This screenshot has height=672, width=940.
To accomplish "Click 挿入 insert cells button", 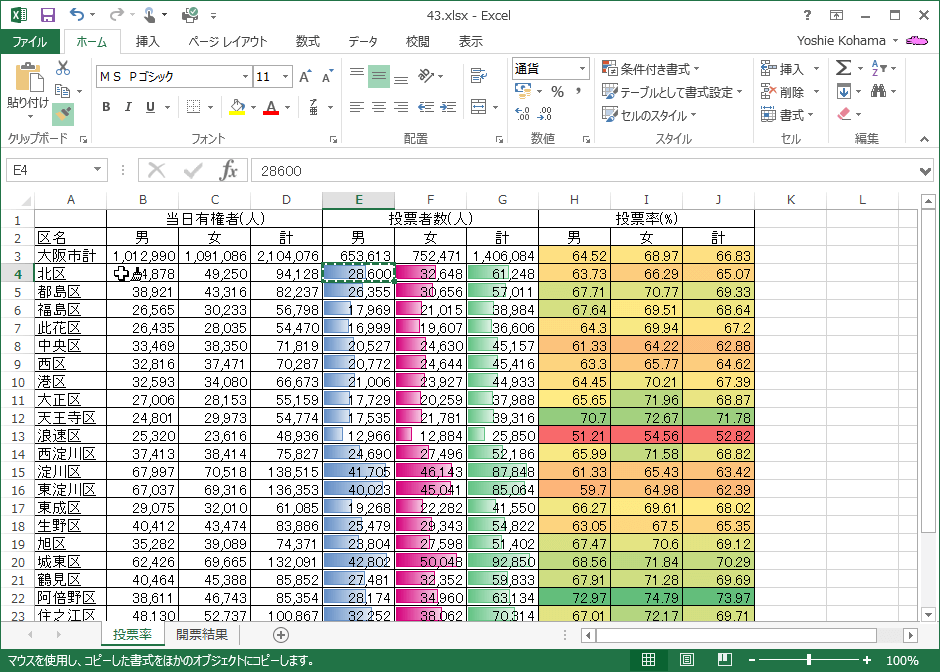I will [x=782, y=68].
